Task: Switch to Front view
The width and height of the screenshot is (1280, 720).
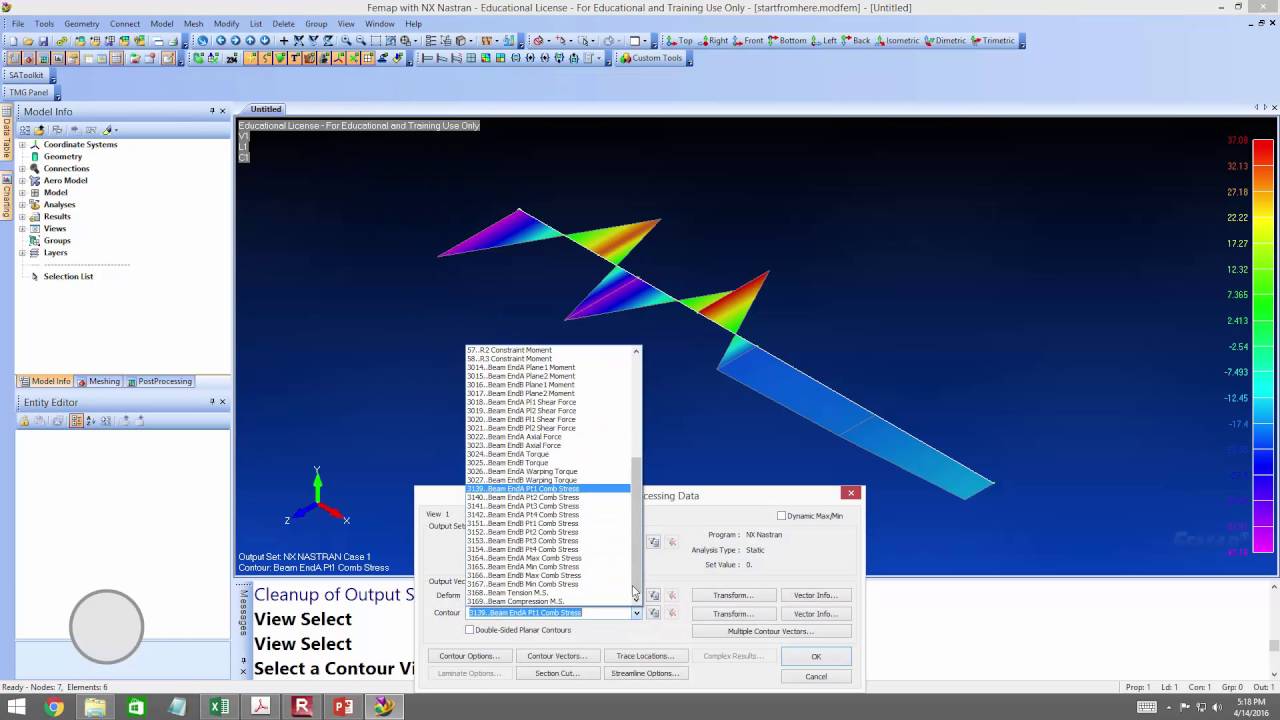Action: pos(748,41)
